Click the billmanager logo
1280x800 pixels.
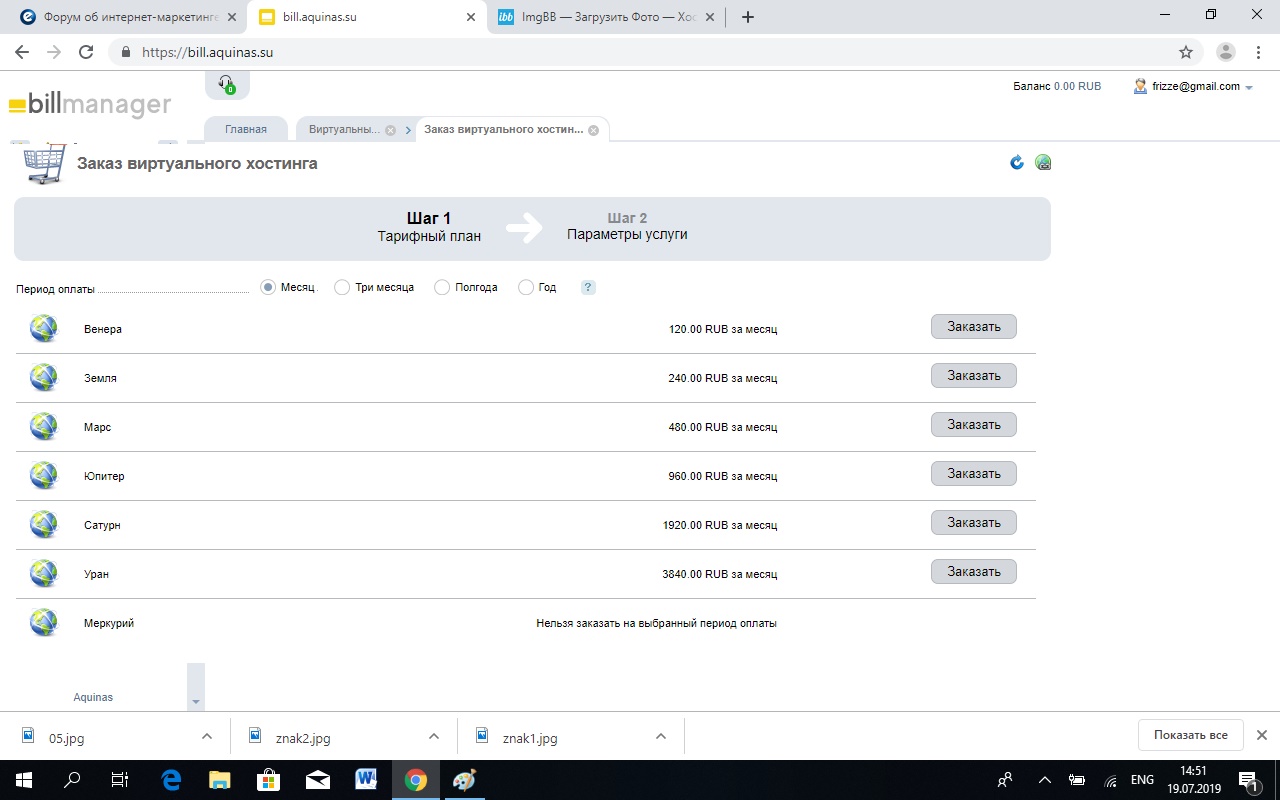pyautogui.click(x=90, y=104)
